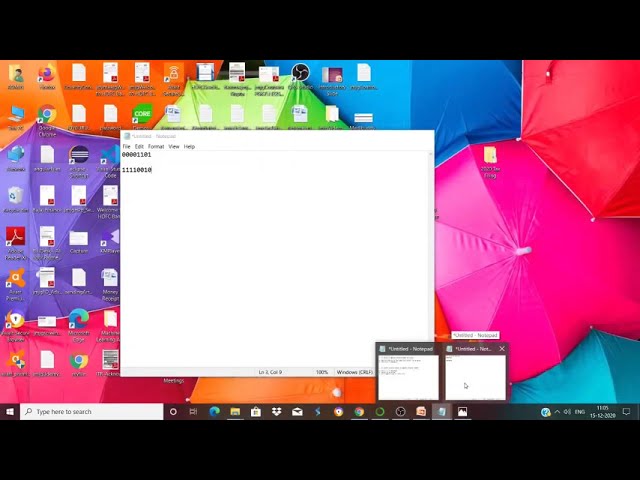This screenshot has width=640, height=480.
Task: Open the user profile folder desktop icon
Action: (x=16, y=77)
